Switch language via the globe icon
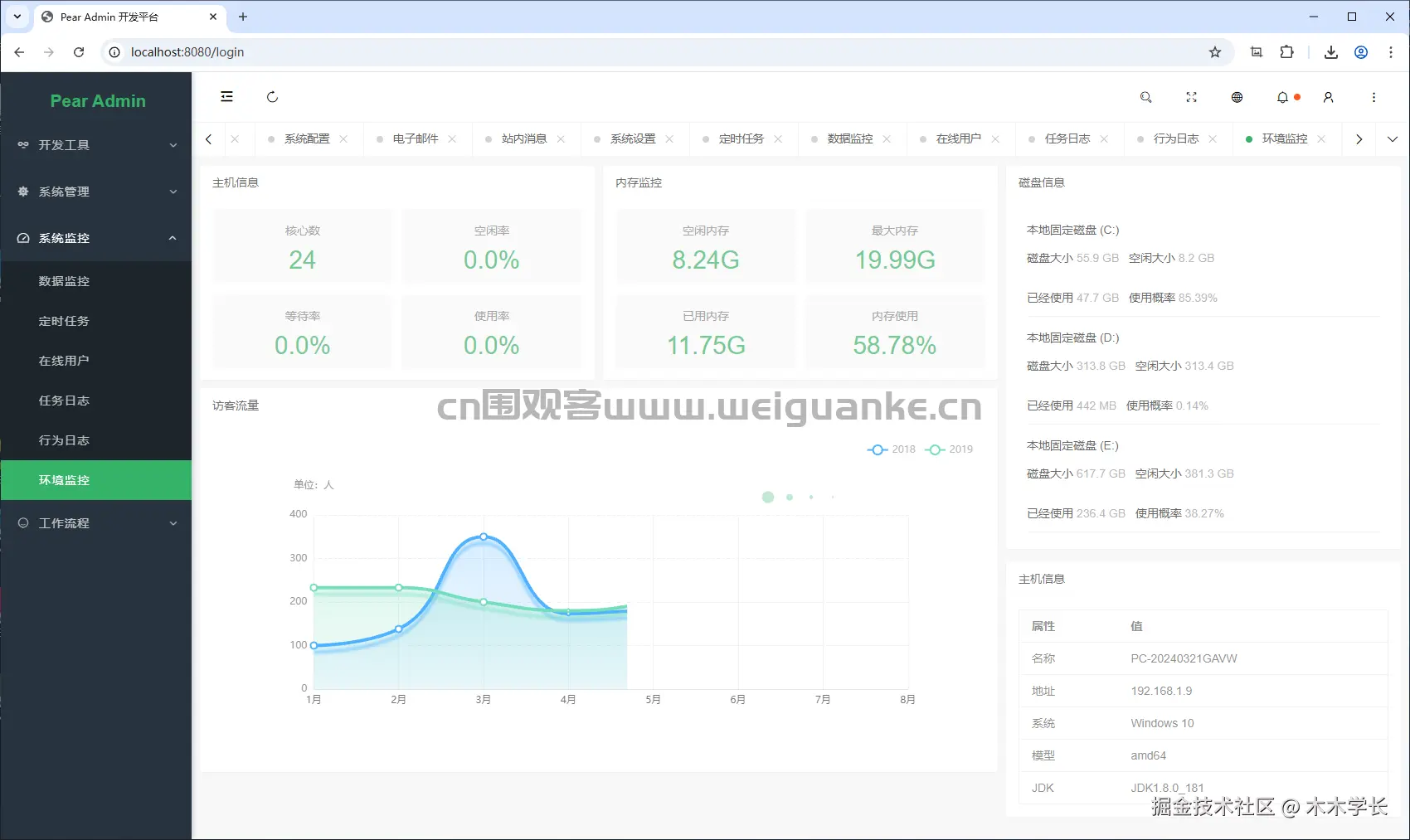This screenshot has width=1410, height=840. click(1237, 97)
